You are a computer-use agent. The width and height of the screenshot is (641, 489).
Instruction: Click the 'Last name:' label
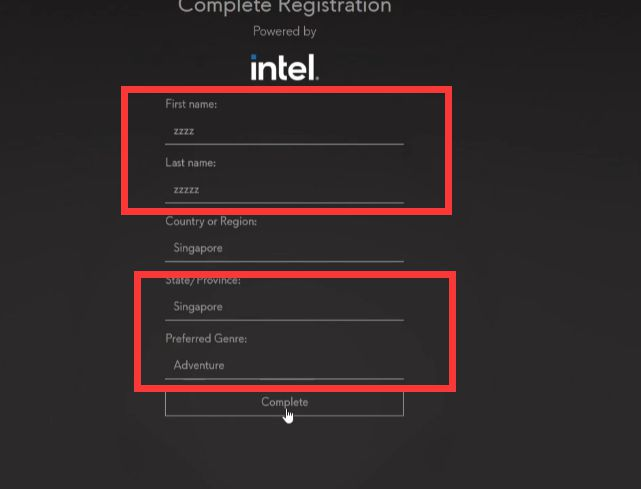[191, 163]
